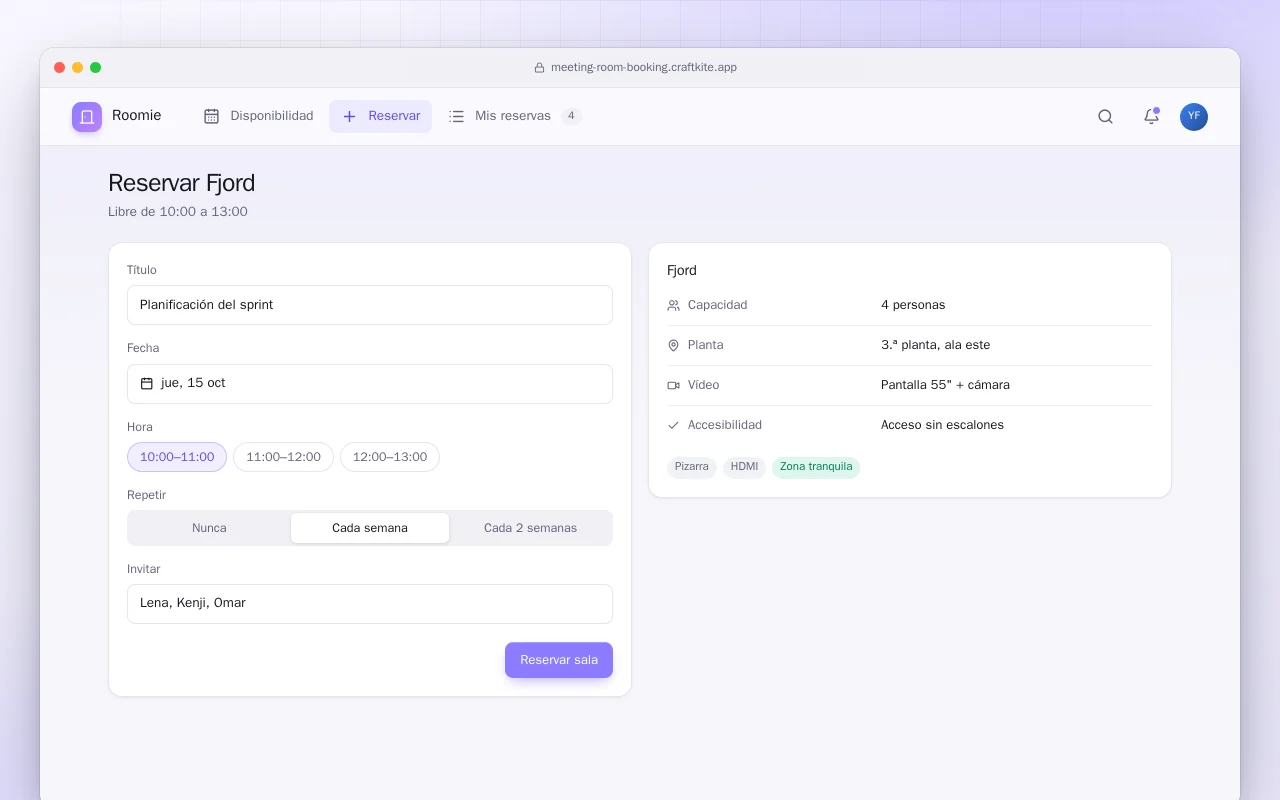Click the lock icon in the address bar
This screenshot has width=1280, height=800.
click(540, 68)
